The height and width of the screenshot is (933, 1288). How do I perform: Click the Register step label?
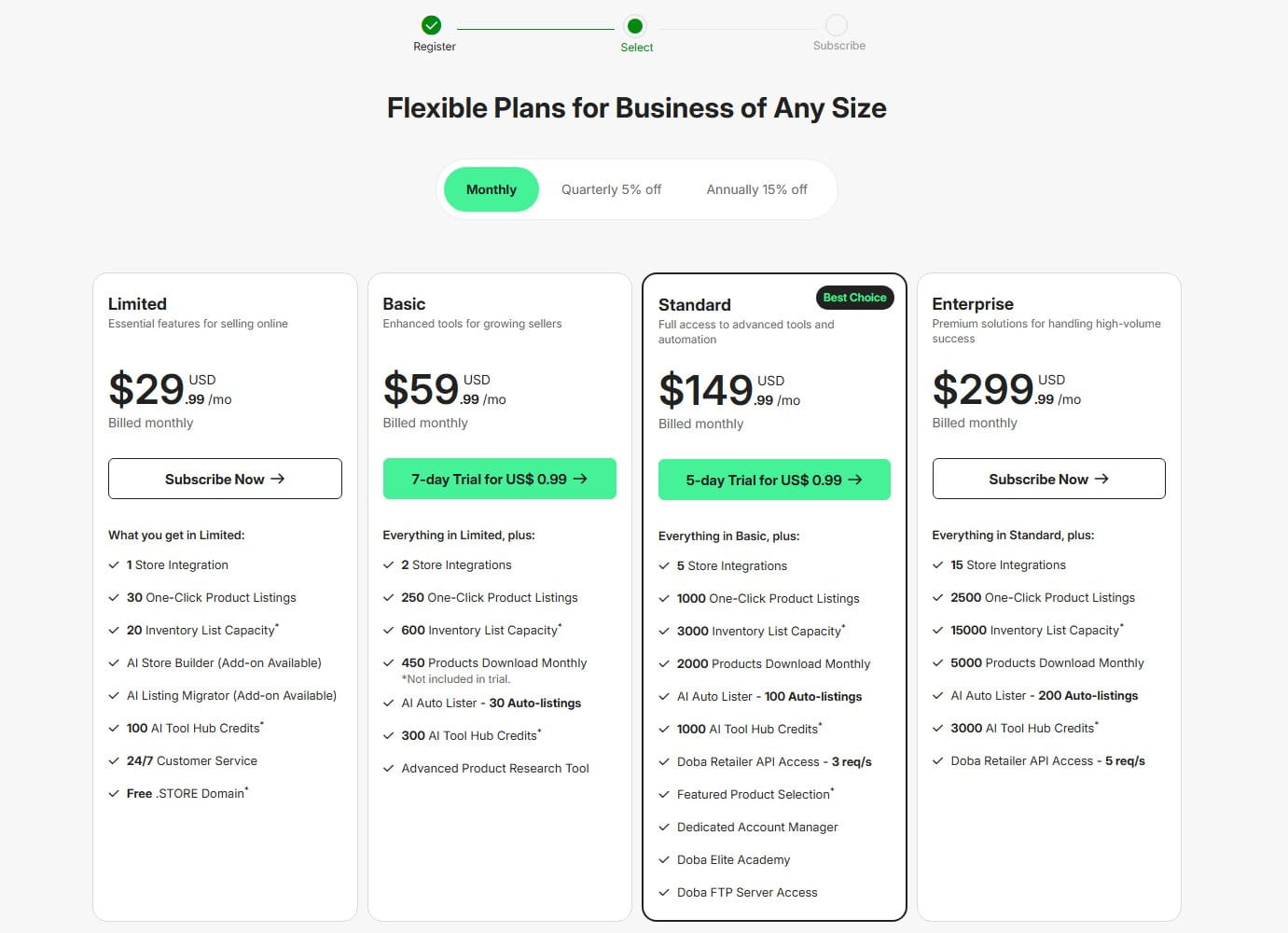pos(435,47)
